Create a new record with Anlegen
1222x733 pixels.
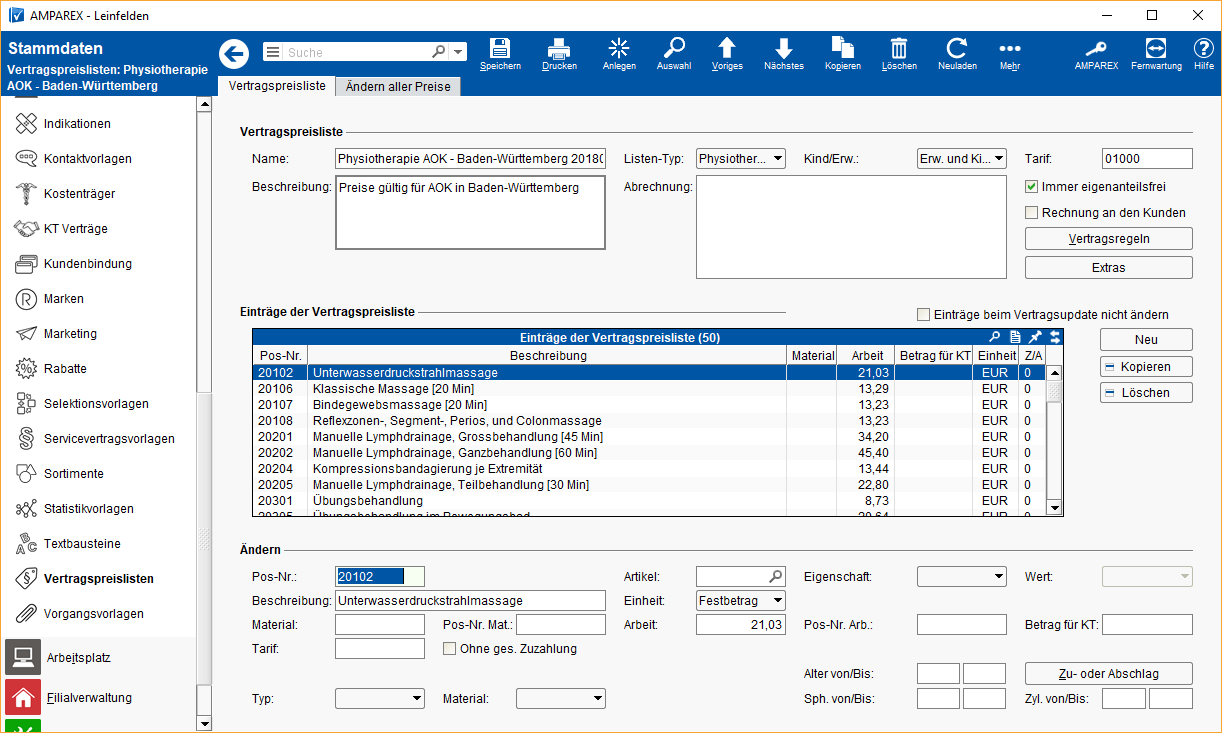tap(619, 54)
